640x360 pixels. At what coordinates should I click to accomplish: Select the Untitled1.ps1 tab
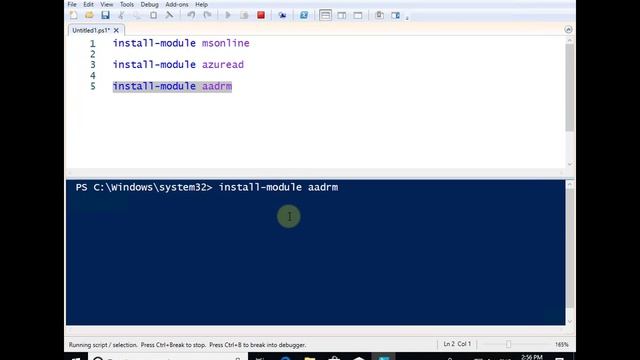tap(91, 30)
